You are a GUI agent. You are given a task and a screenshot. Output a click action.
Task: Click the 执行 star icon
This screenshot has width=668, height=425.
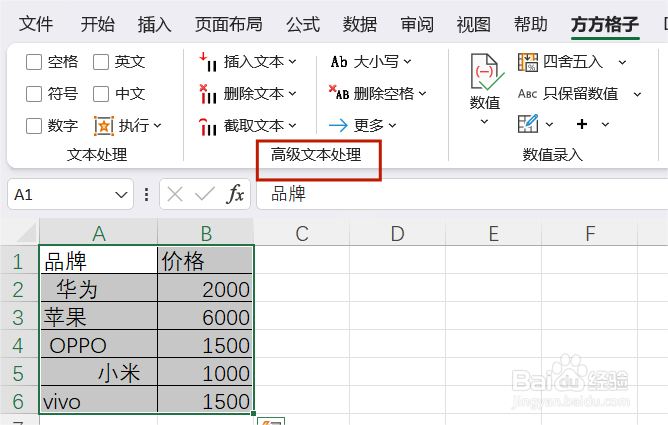pos(104,126)
